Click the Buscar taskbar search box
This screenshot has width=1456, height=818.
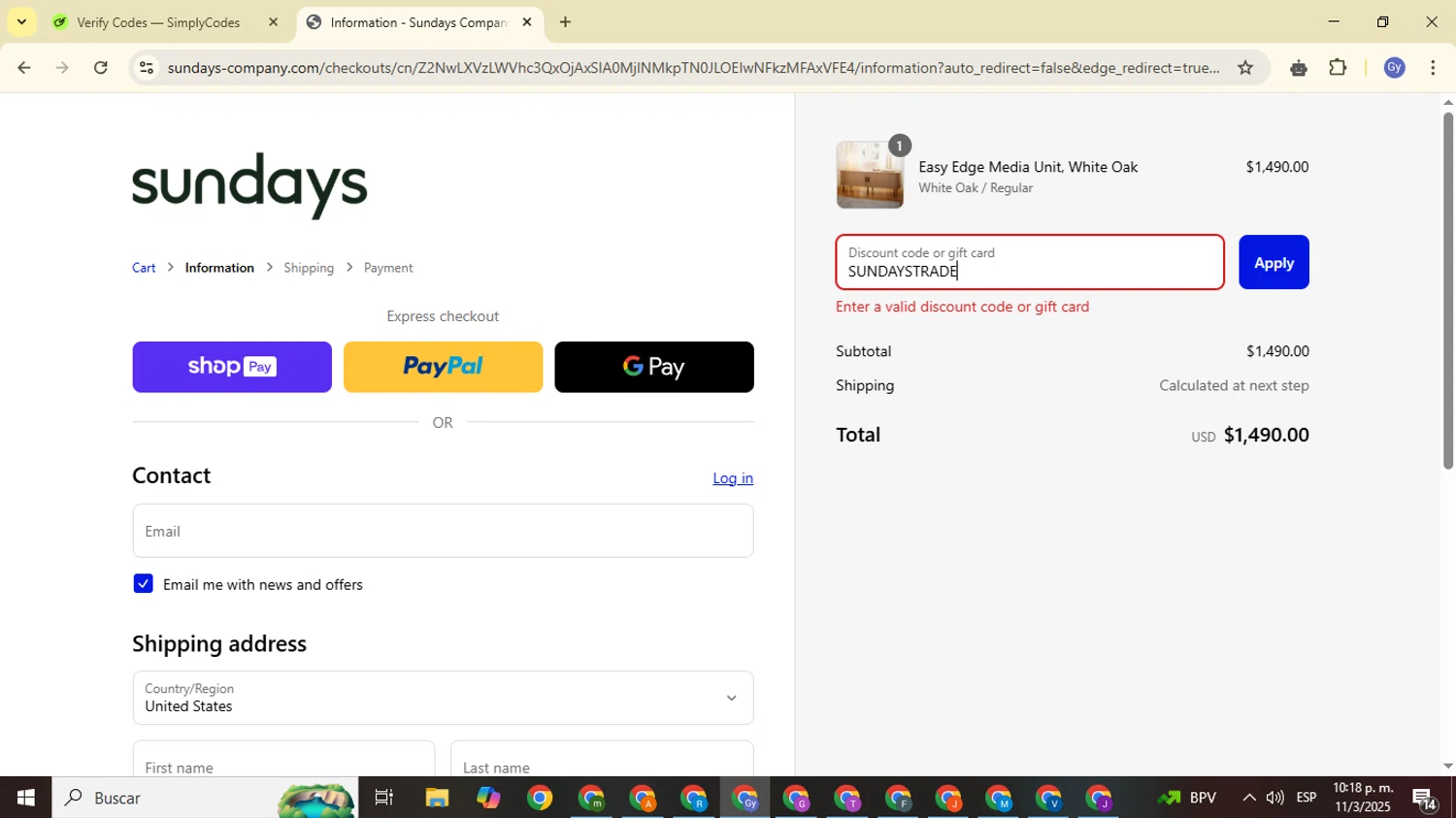point(204,798)
